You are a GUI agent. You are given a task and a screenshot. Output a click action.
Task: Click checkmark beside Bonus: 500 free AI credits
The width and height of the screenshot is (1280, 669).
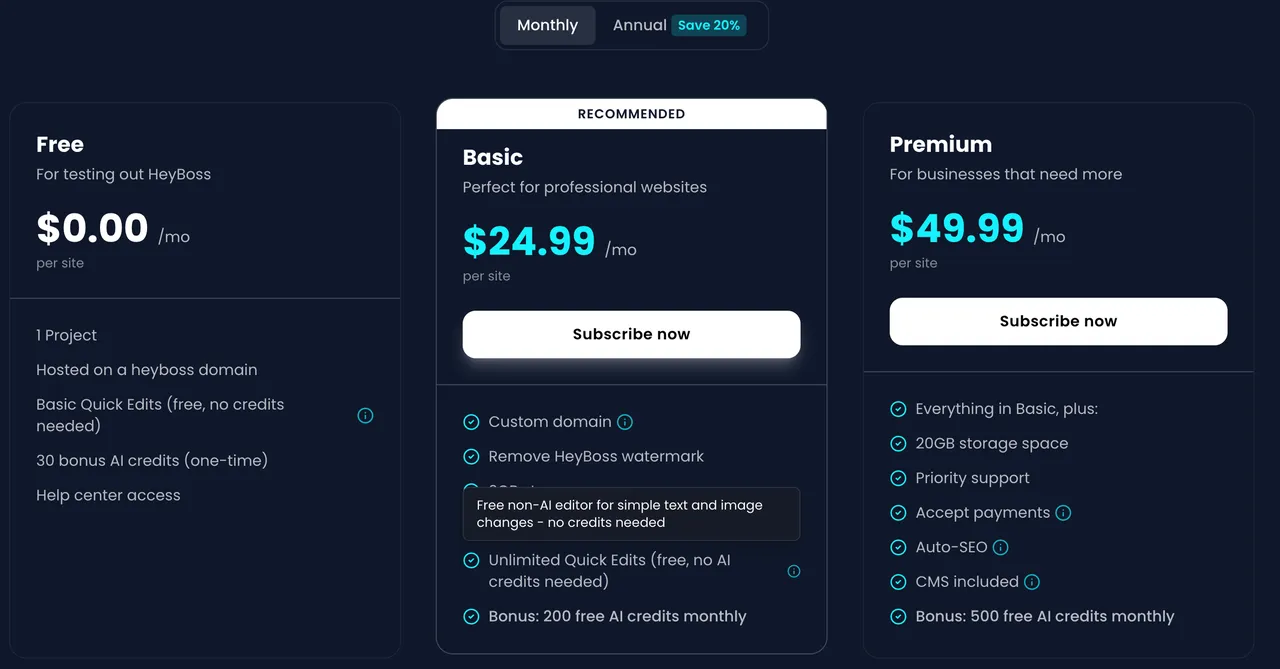click(x=898, y=616)
